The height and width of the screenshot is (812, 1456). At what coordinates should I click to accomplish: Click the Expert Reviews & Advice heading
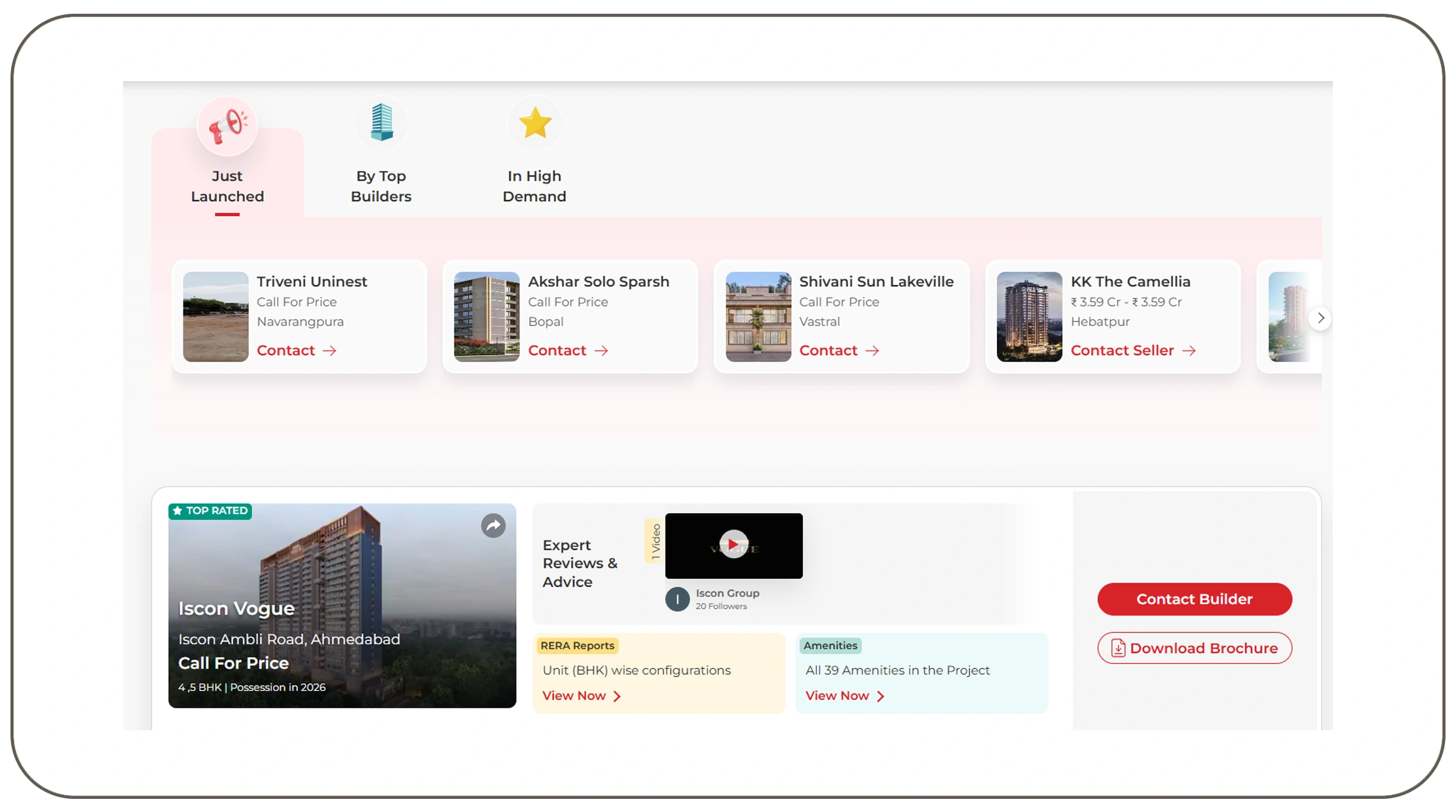click(x=580, y=564)
